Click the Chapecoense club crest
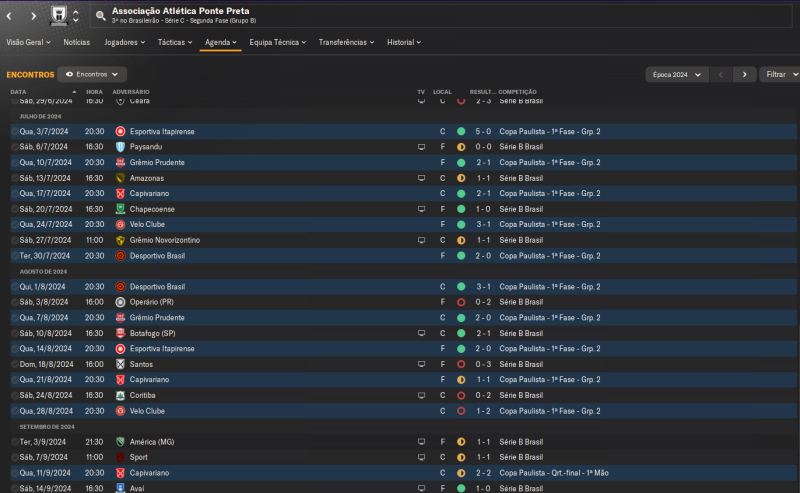The width and height of the screenshot is (800, 493). pyautogui.click(x=120, y=209)
